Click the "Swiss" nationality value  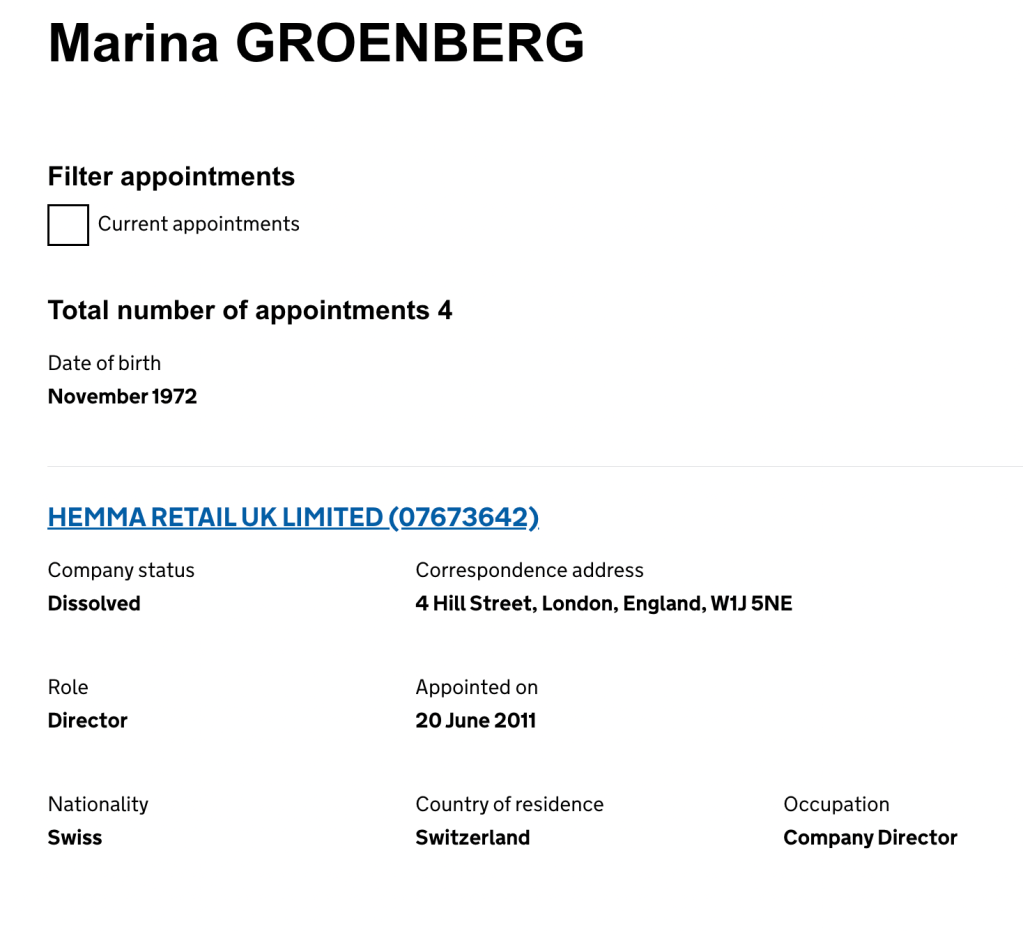[75, 837]
